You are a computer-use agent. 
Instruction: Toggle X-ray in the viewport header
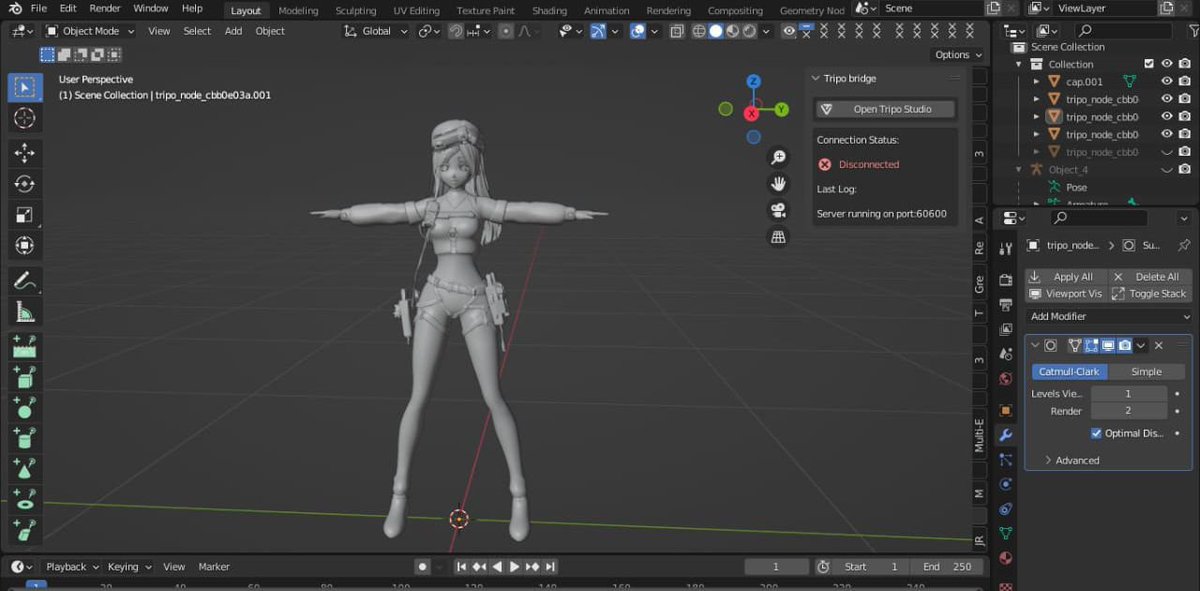(x=677, y=31)
